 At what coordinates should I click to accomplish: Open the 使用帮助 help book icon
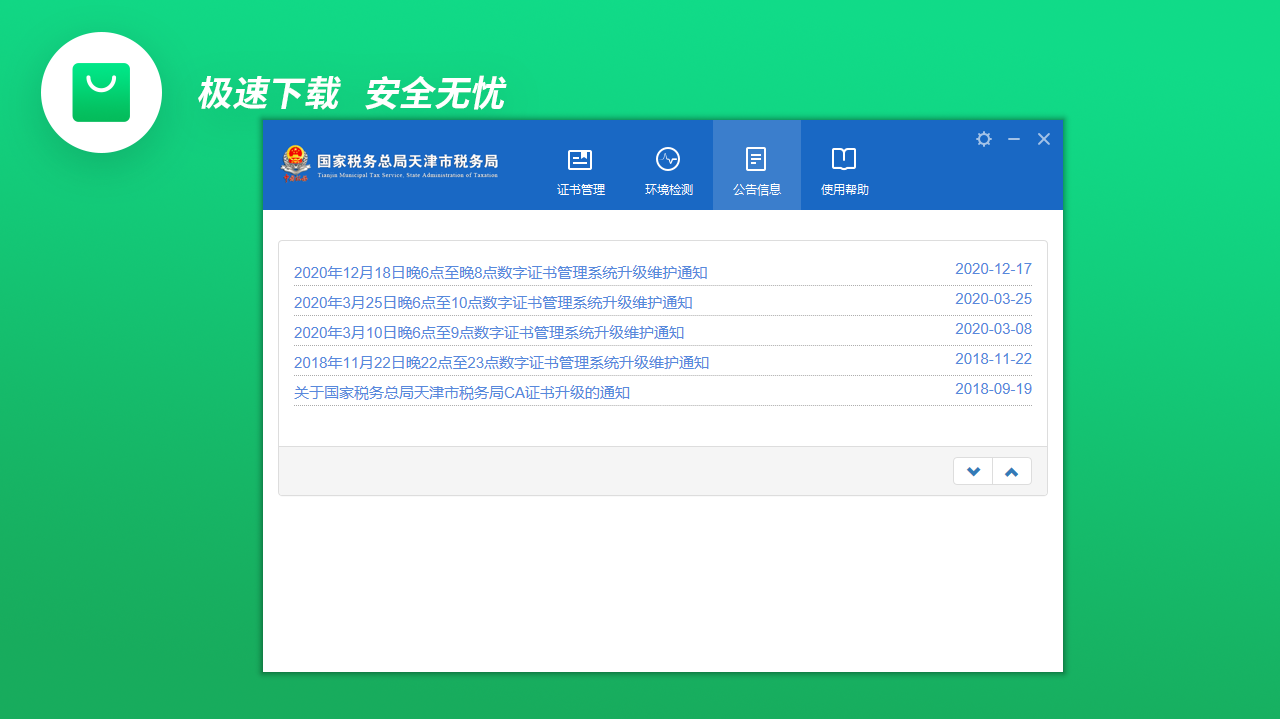tap(843, 158)
